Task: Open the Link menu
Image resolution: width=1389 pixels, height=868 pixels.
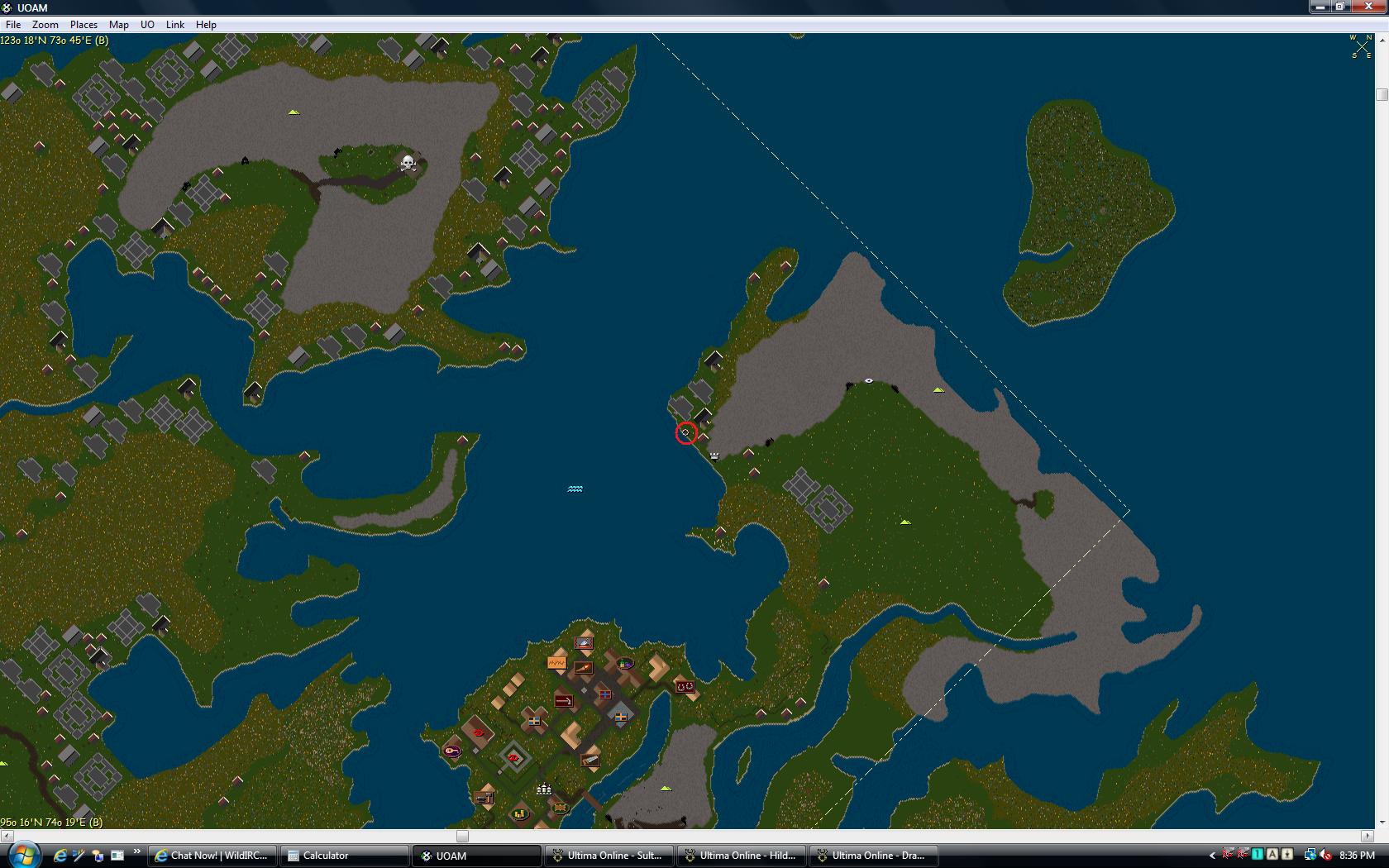Action: (x=174, y=25)
